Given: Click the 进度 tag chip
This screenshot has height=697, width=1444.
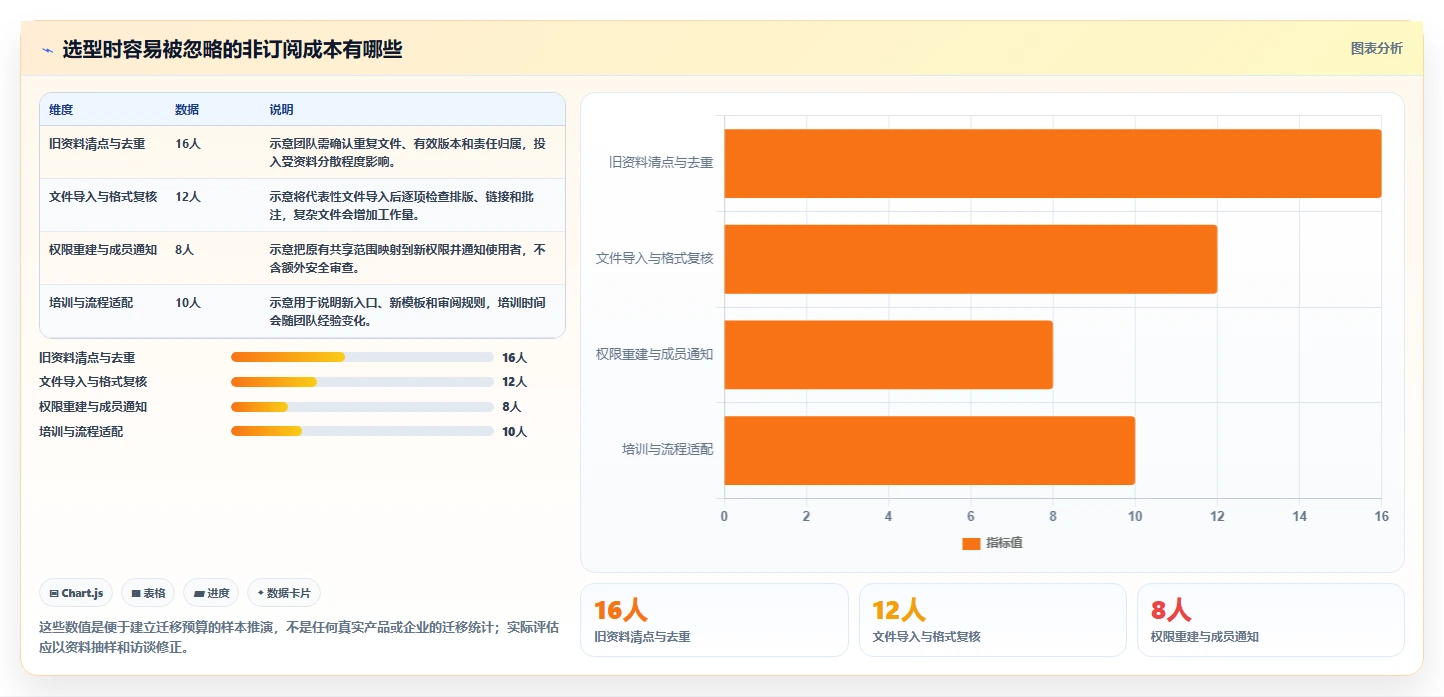Looking at the screenshot, I should pos(211,593).
